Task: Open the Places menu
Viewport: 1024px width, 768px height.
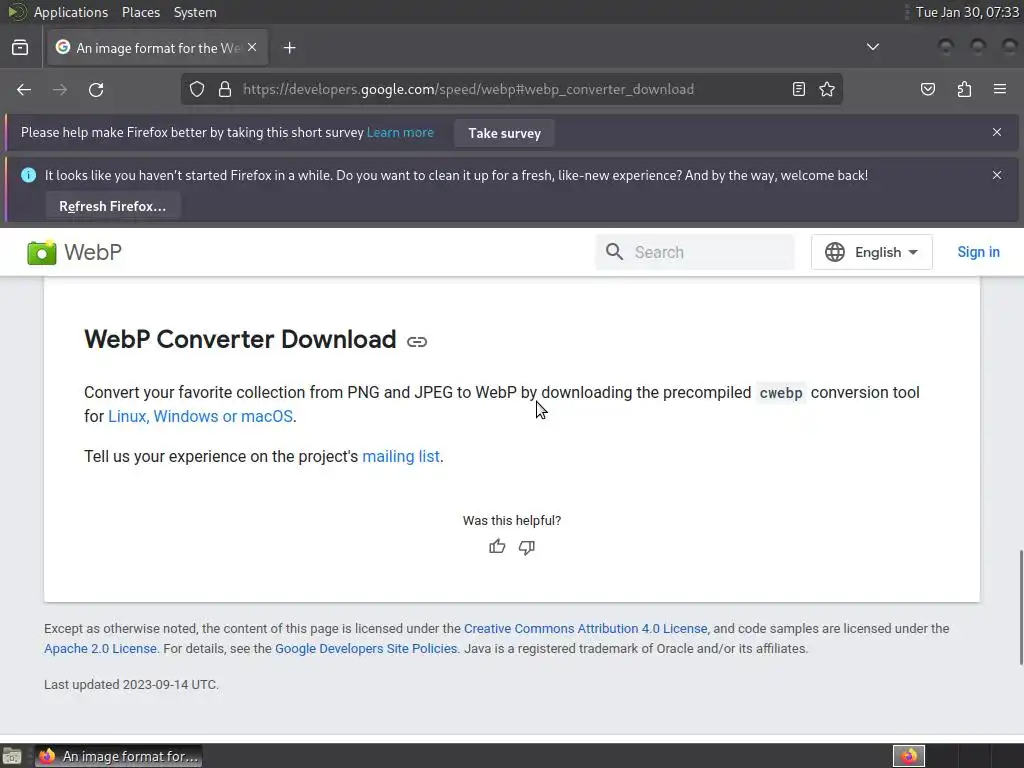Action: point(140,12)
